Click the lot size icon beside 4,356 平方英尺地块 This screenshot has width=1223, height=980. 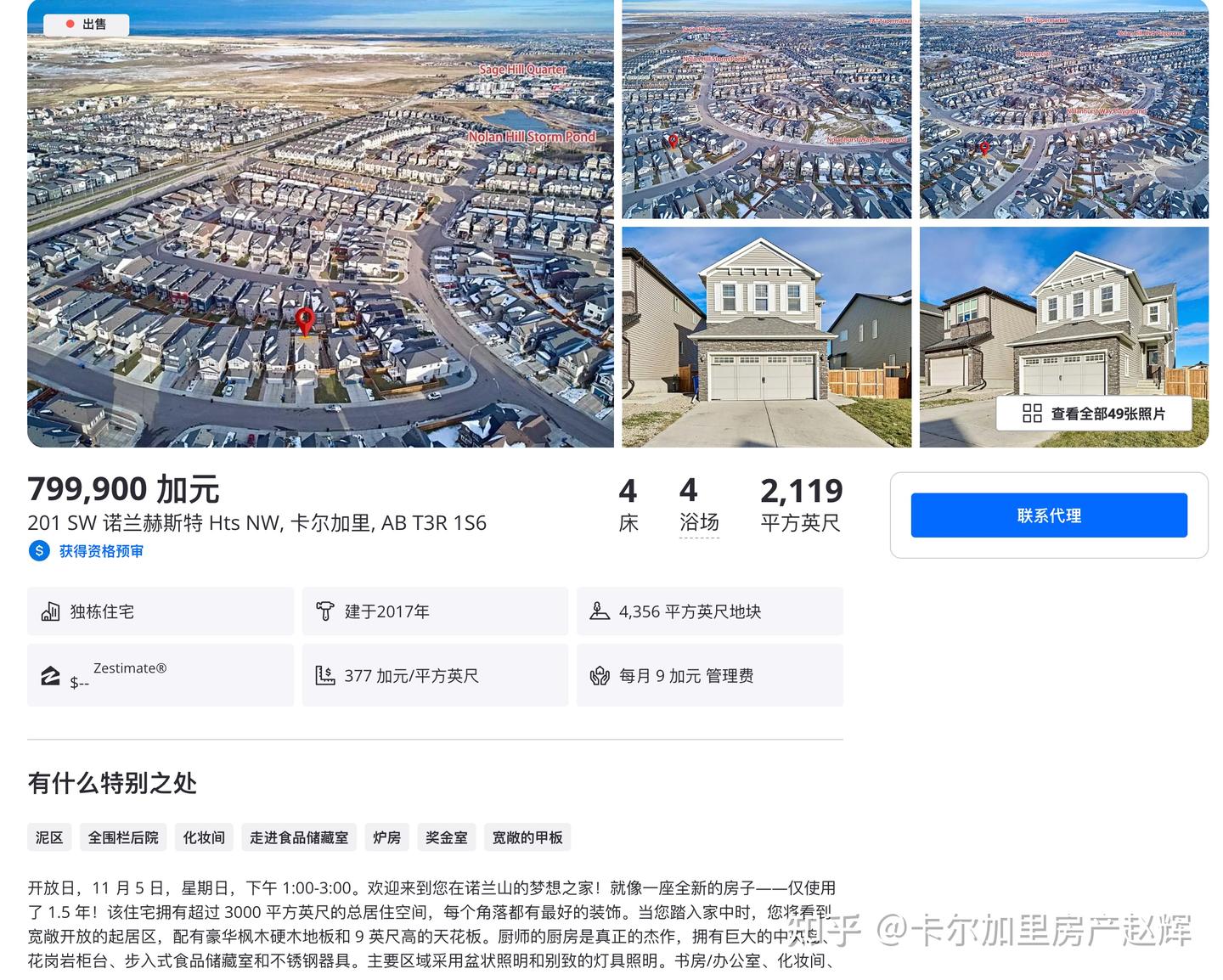[x=600, y=611]
